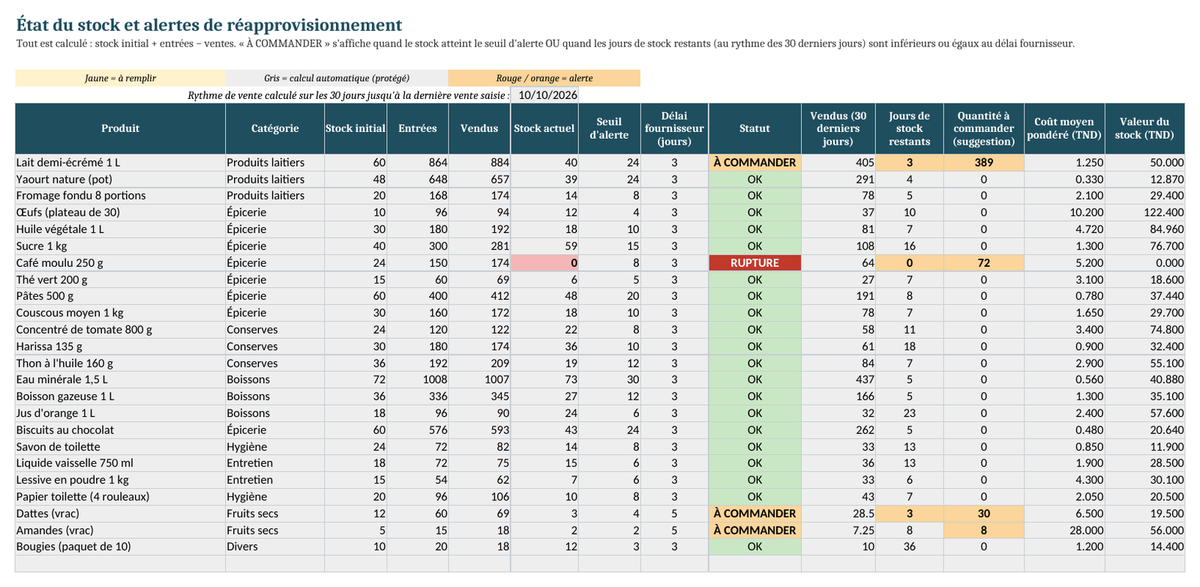The image size is (1200, 587).
Task: Click the 'Boisson gazeuse 1 L' cell
Action: [x=120, y=396]
